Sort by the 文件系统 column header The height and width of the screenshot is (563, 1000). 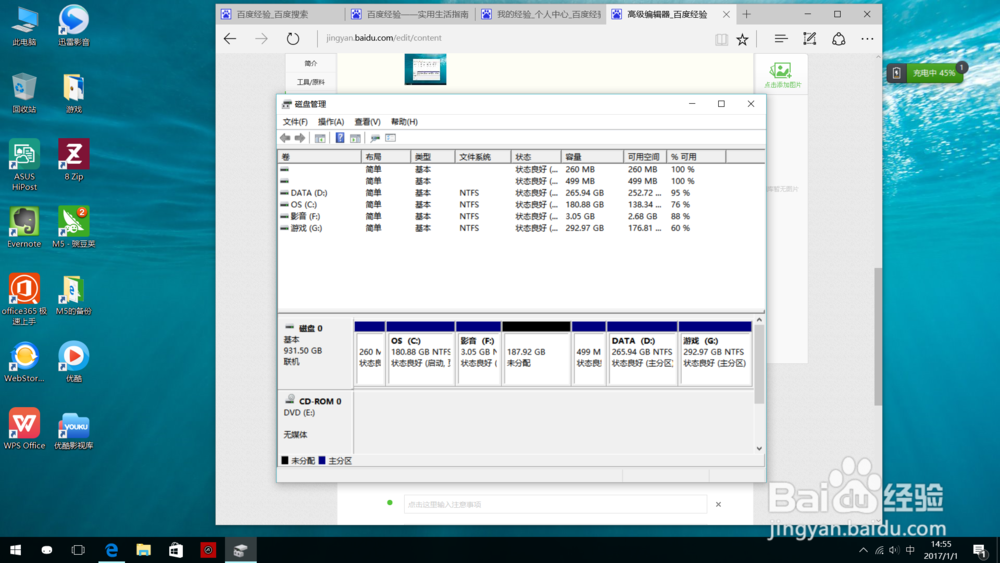click(x=483, y=157)
